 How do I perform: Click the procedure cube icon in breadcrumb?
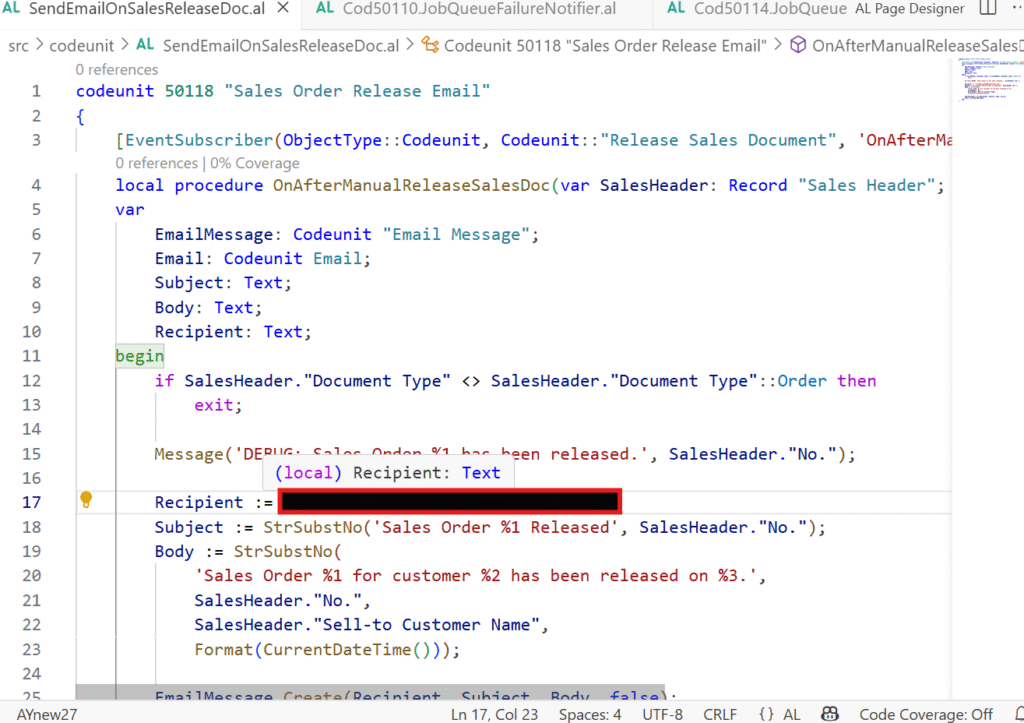click(799, 46)
